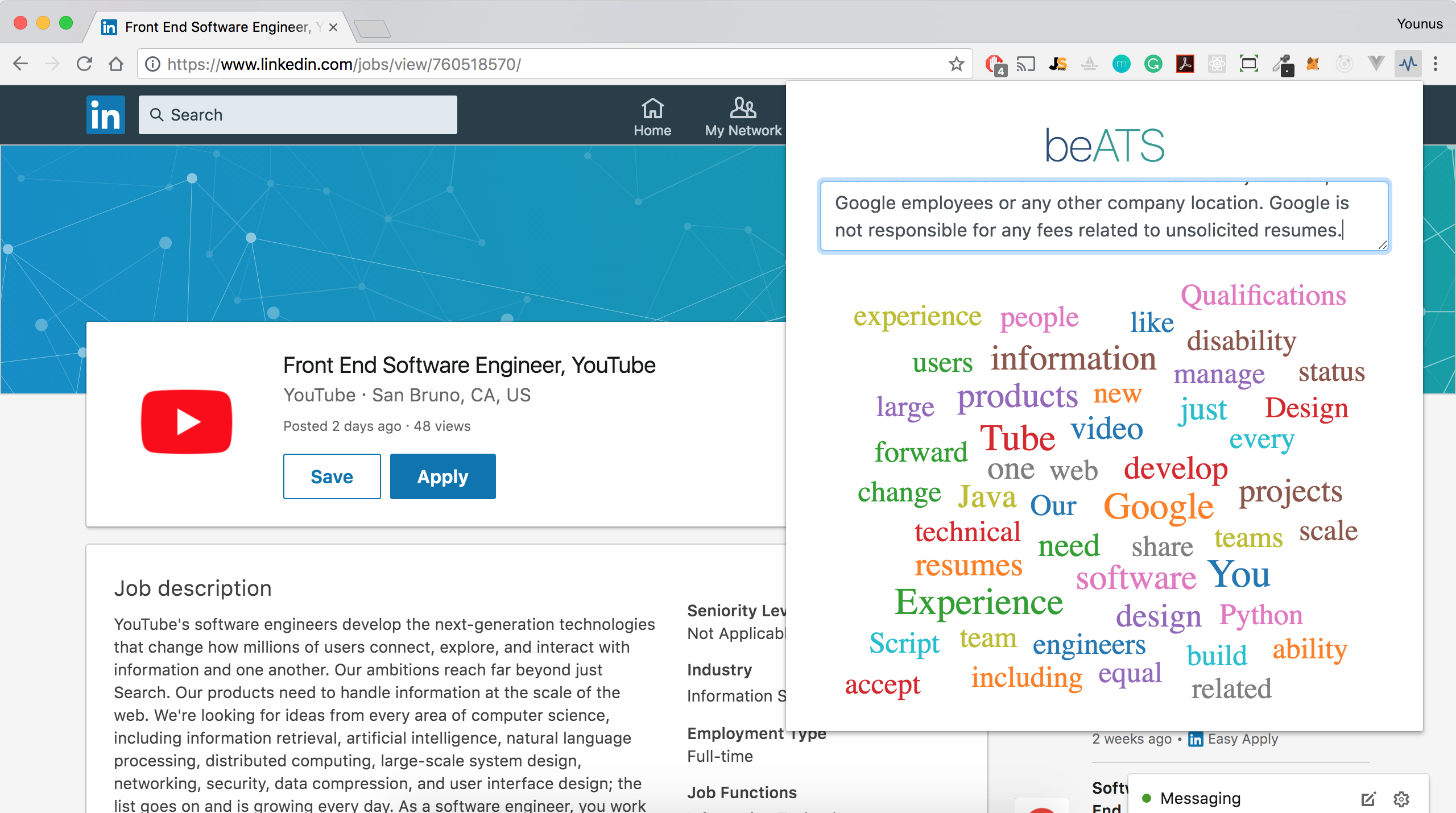This screenshot has width=1456, height=813.
Task: Click the eyedropper color picker extension
Action: [1282, 64]
